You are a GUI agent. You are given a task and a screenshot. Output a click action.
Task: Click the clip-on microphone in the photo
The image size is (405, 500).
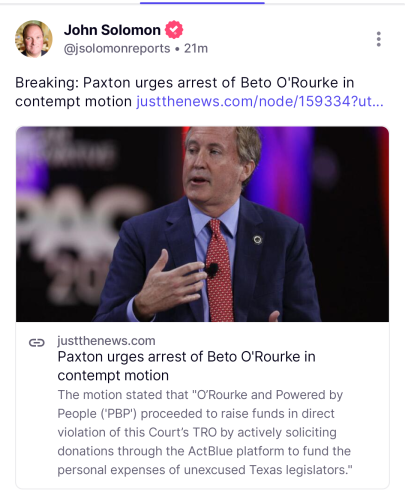211,269
